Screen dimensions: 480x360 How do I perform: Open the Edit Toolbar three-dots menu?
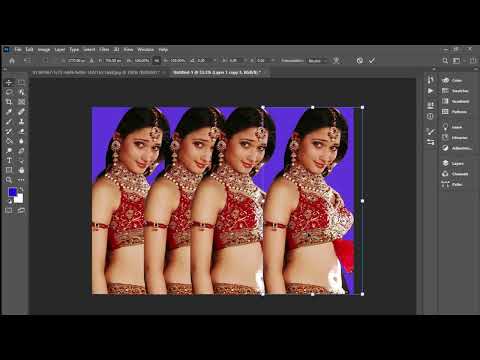(x=21, y=180)
